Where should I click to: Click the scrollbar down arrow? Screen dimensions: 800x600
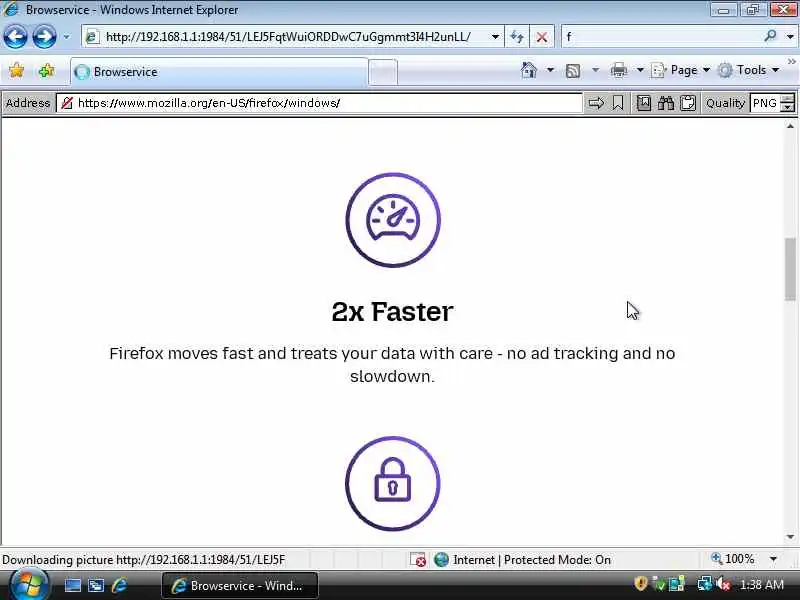coord(790,537)
